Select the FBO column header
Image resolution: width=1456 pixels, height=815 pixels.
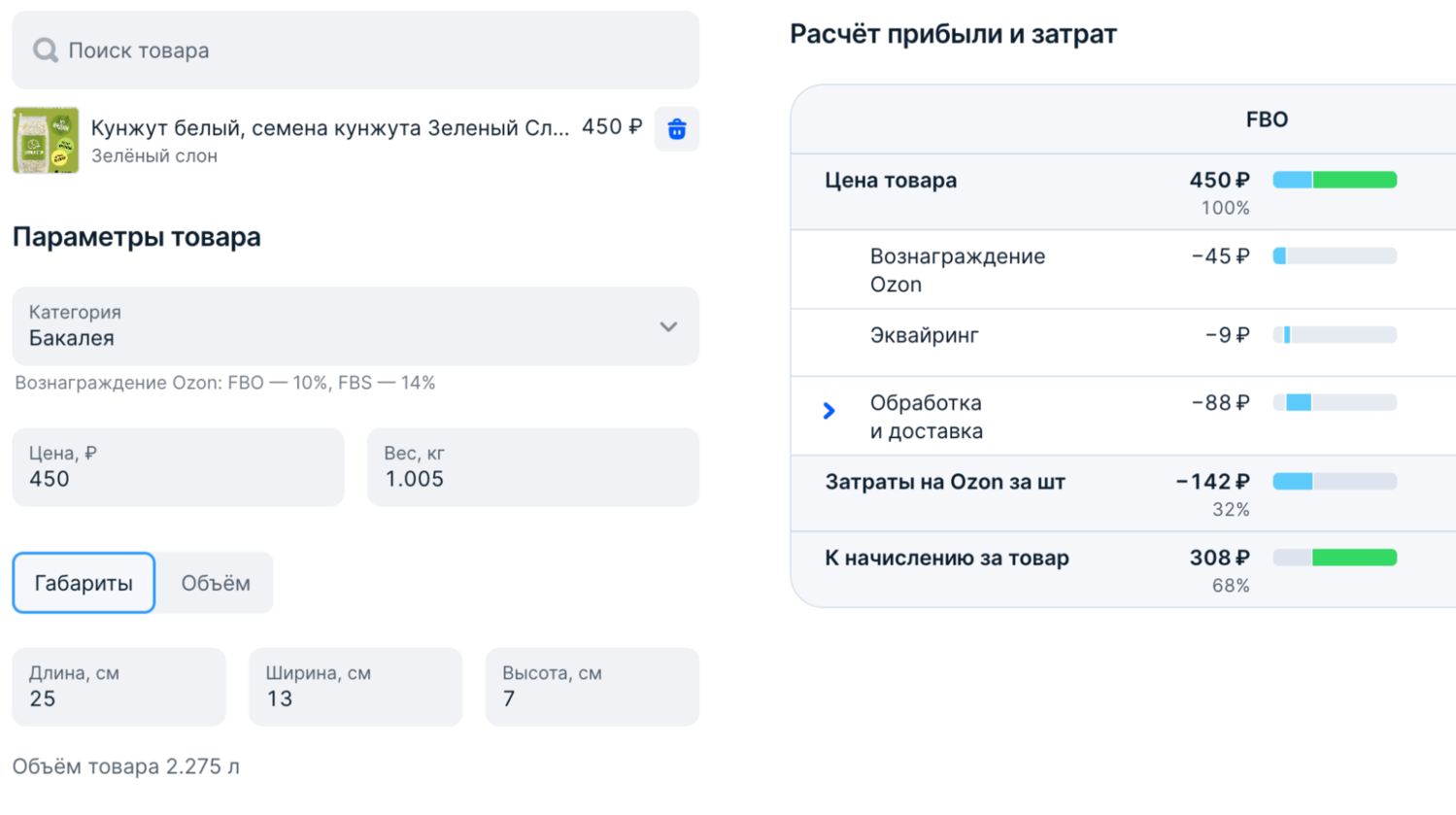coord(1267,119)
